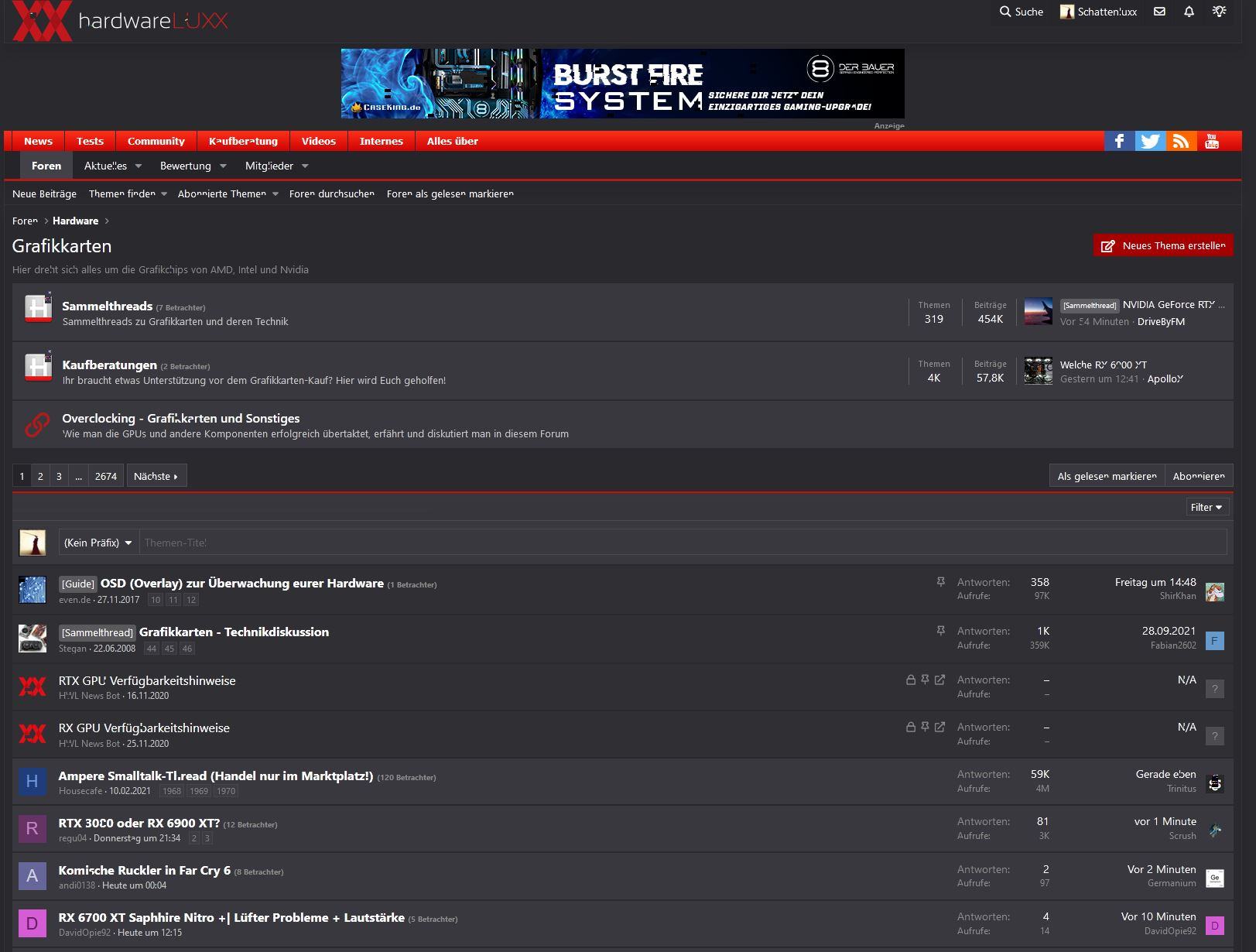Open the Internes menu
The height and width of the screenshot is (952, 1256).
382,141
